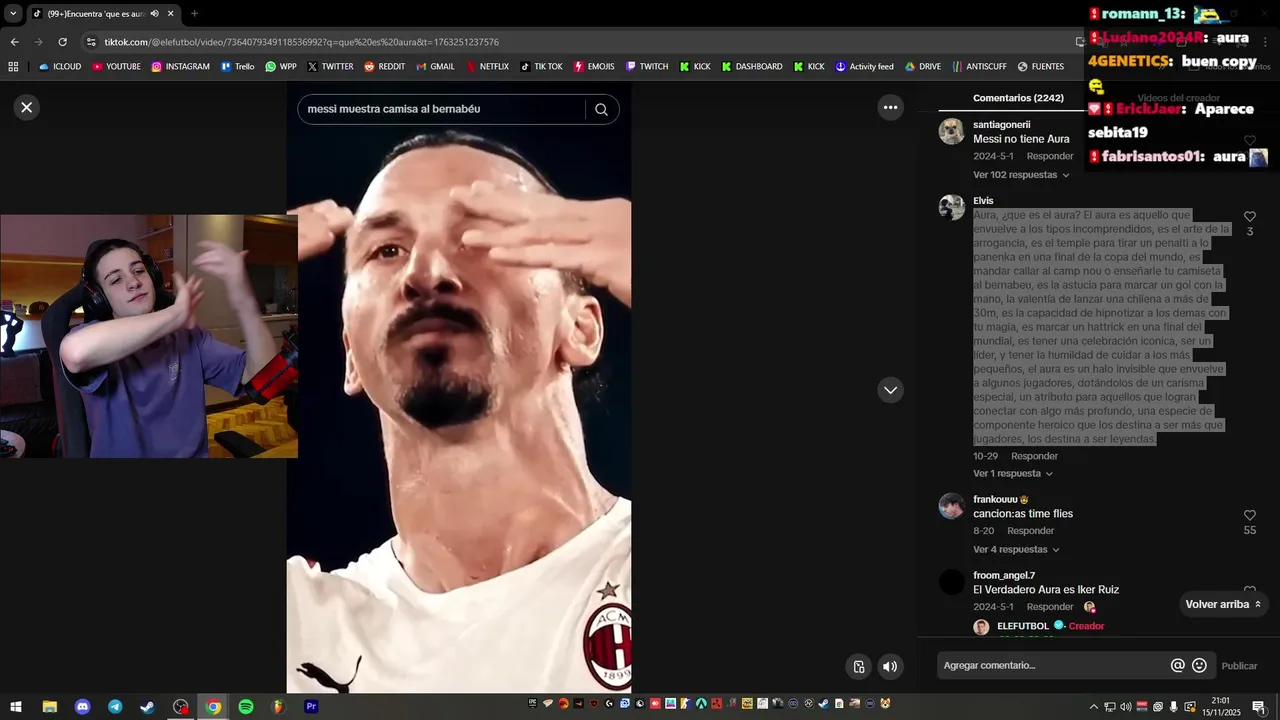
Task: Open the three-dot more options menu
Action: tap(890, 107)
